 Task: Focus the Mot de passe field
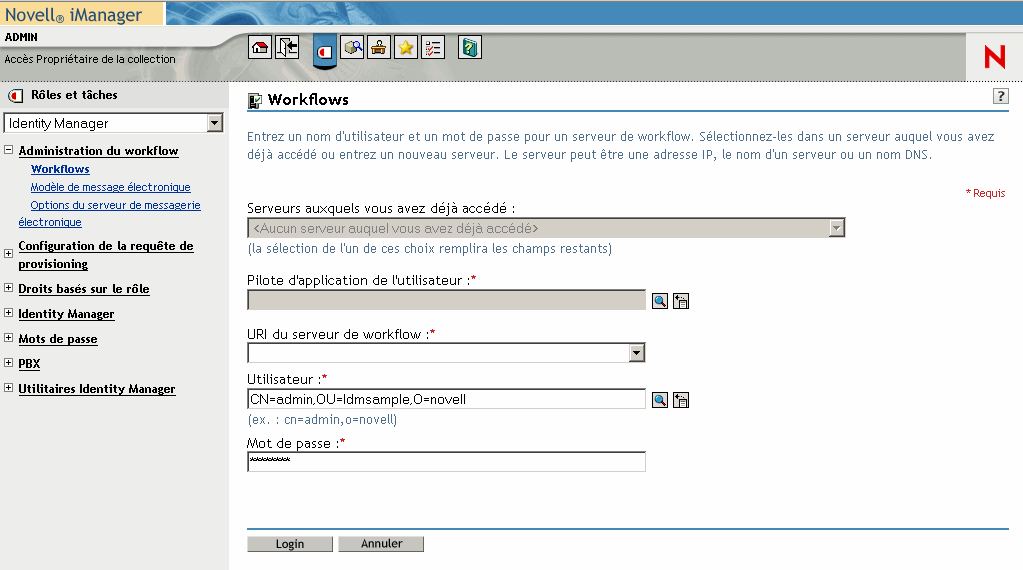coord(446,462)
